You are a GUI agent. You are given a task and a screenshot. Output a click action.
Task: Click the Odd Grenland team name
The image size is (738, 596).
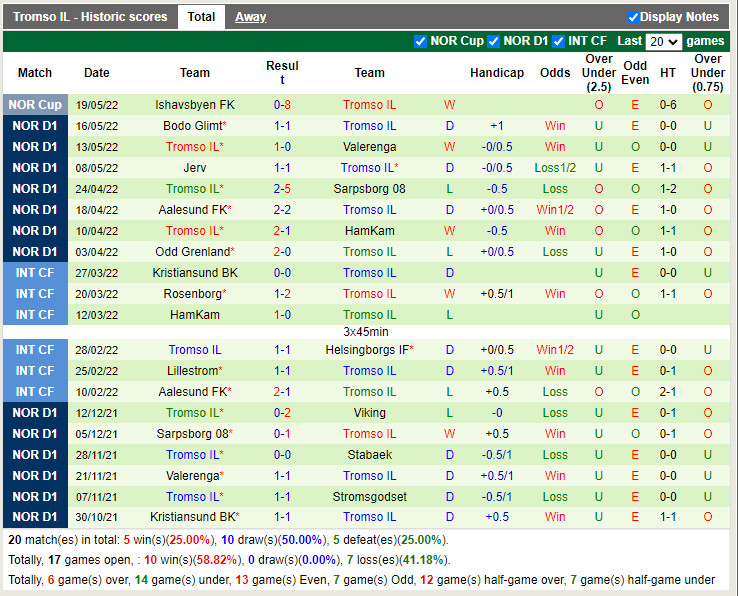192,252
